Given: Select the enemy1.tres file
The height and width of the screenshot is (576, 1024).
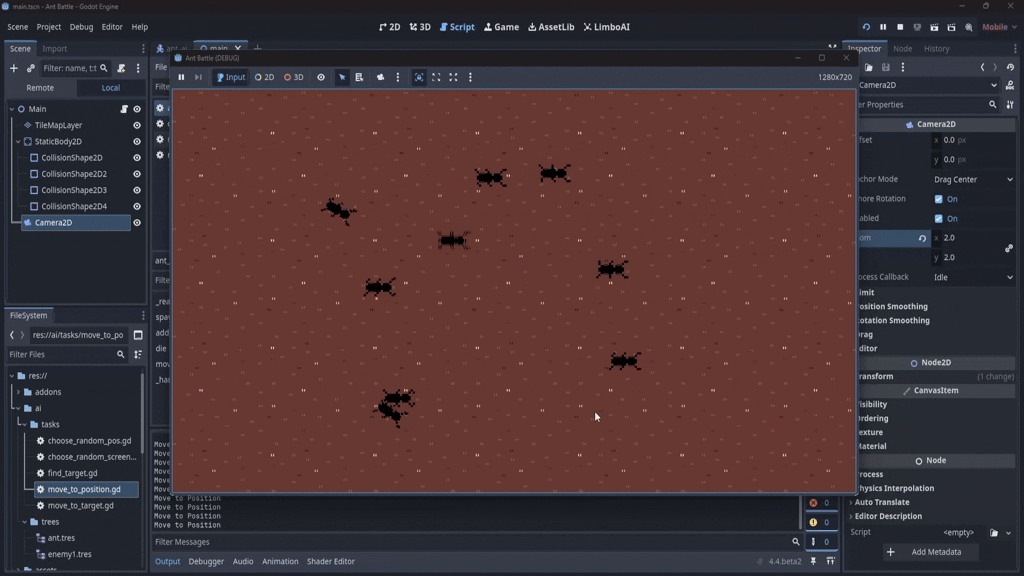Looking at the screenshot, I should (x=69, y=554).
